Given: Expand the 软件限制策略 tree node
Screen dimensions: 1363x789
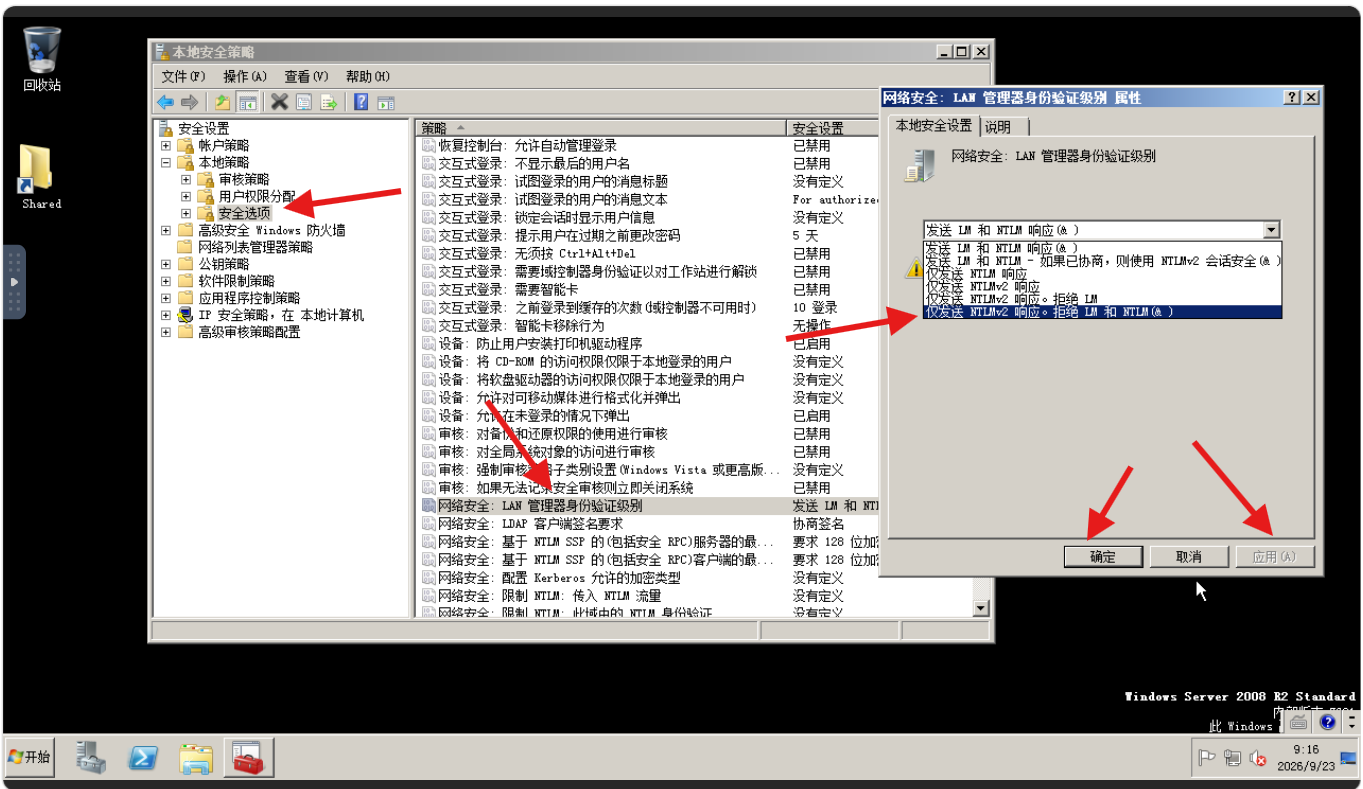Looking at the screenshot, I should point(166,281).
